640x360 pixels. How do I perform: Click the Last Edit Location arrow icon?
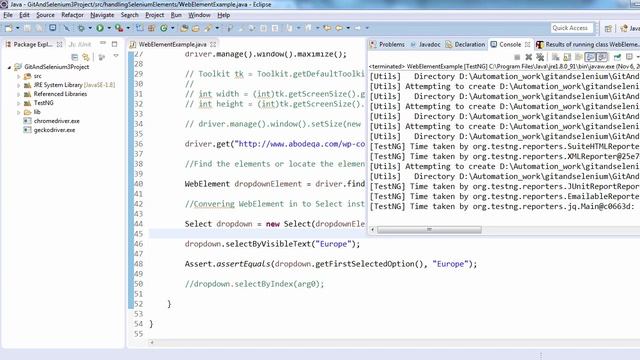pos(327,28)
